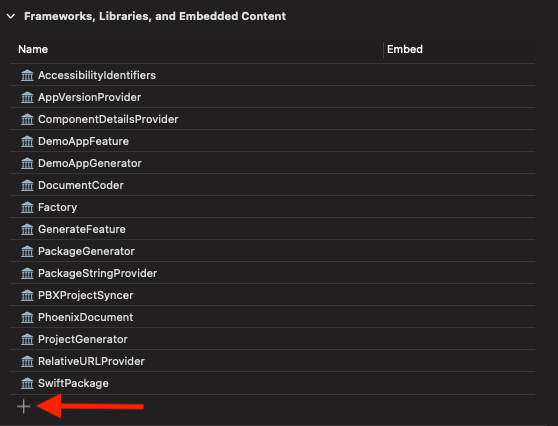Select the ComponentDetailsProvider name text
558x426 pixels.
108,120
